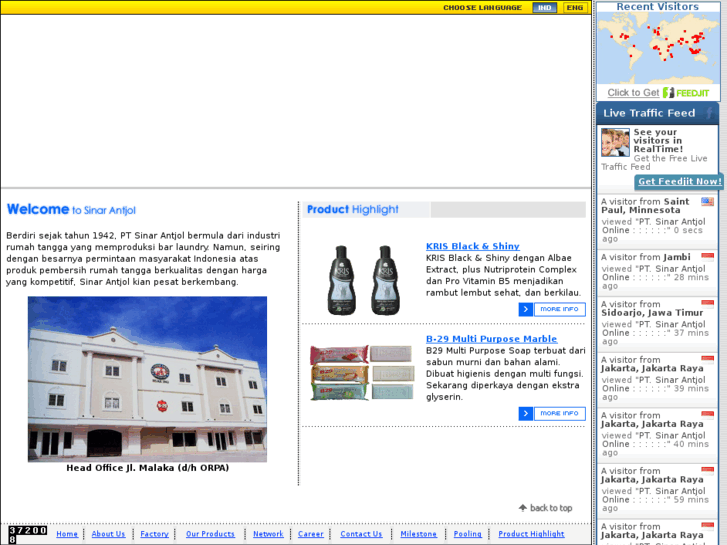Click the Facebook icon in Live Traffic Feed header
Image resolution: width=727 pixels, height=545 pixels.
coord(709,113)
